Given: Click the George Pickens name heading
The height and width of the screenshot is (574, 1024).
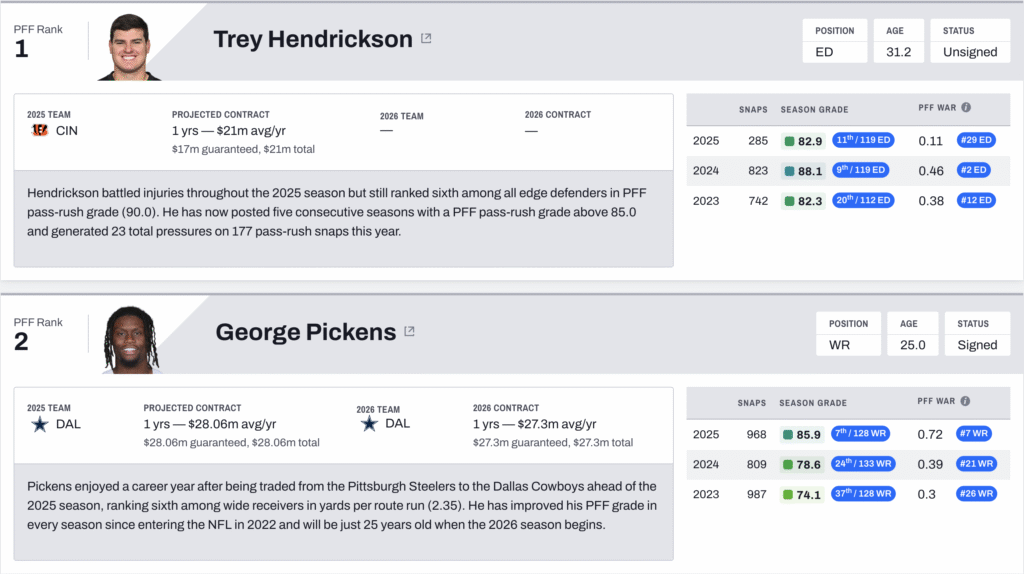Looking at the screenshot, I should click(304, 332).
